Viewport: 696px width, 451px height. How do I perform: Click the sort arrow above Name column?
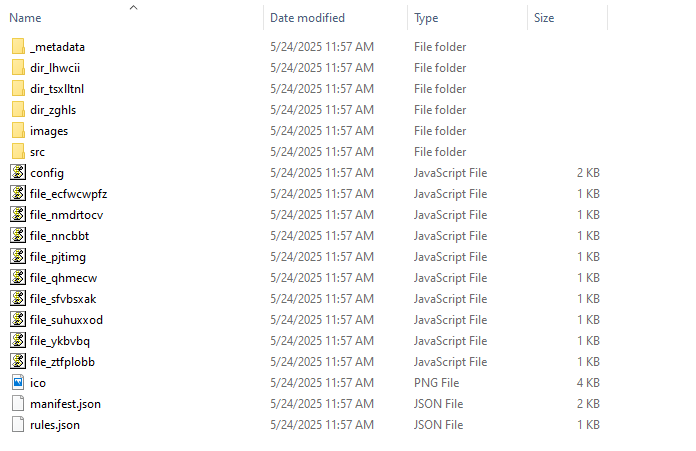(x=133, y=7)
